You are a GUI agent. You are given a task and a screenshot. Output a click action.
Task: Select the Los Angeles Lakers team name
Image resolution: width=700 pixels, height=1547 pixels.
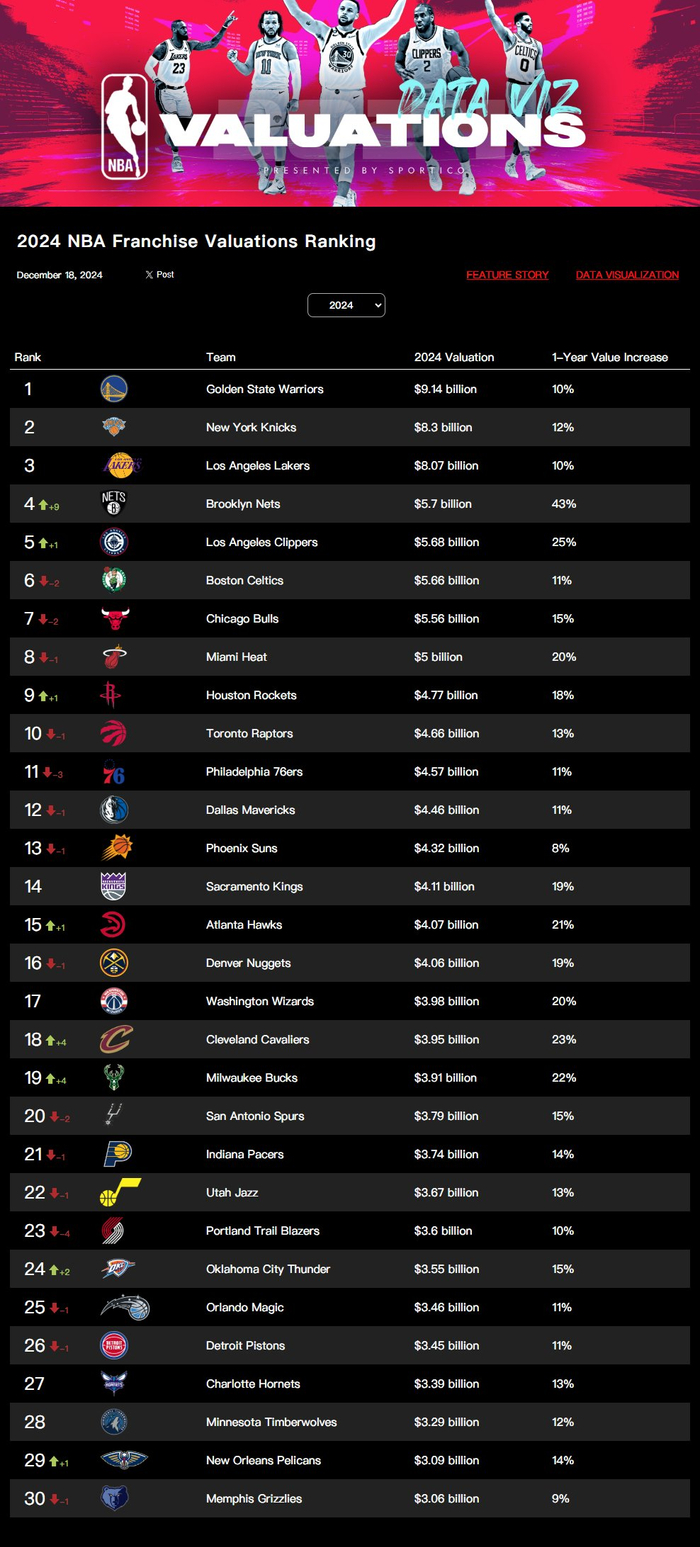258,466
